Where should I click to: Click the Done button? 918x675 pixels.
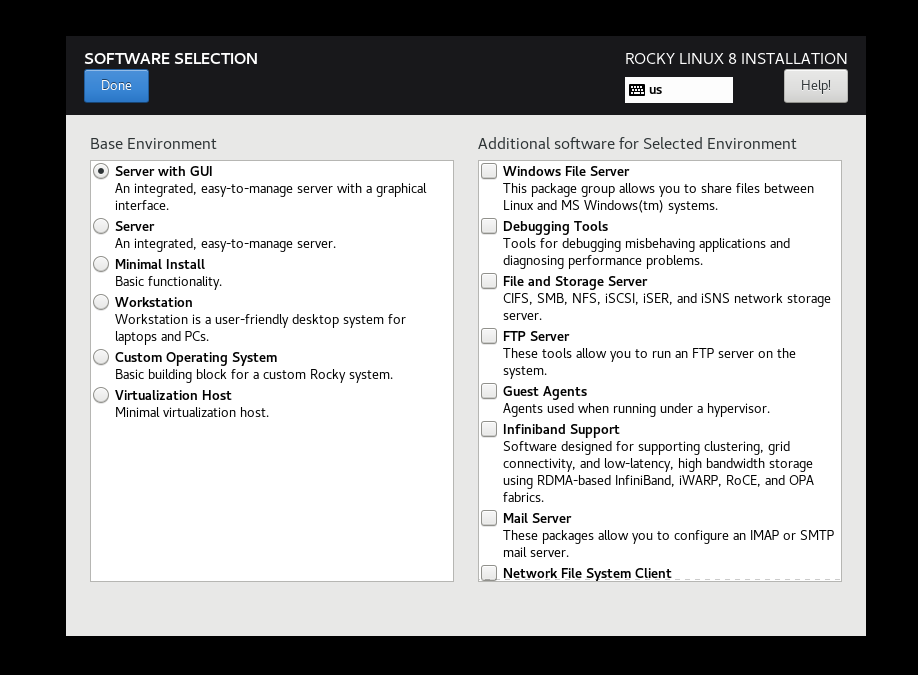(x=116, y=86)
